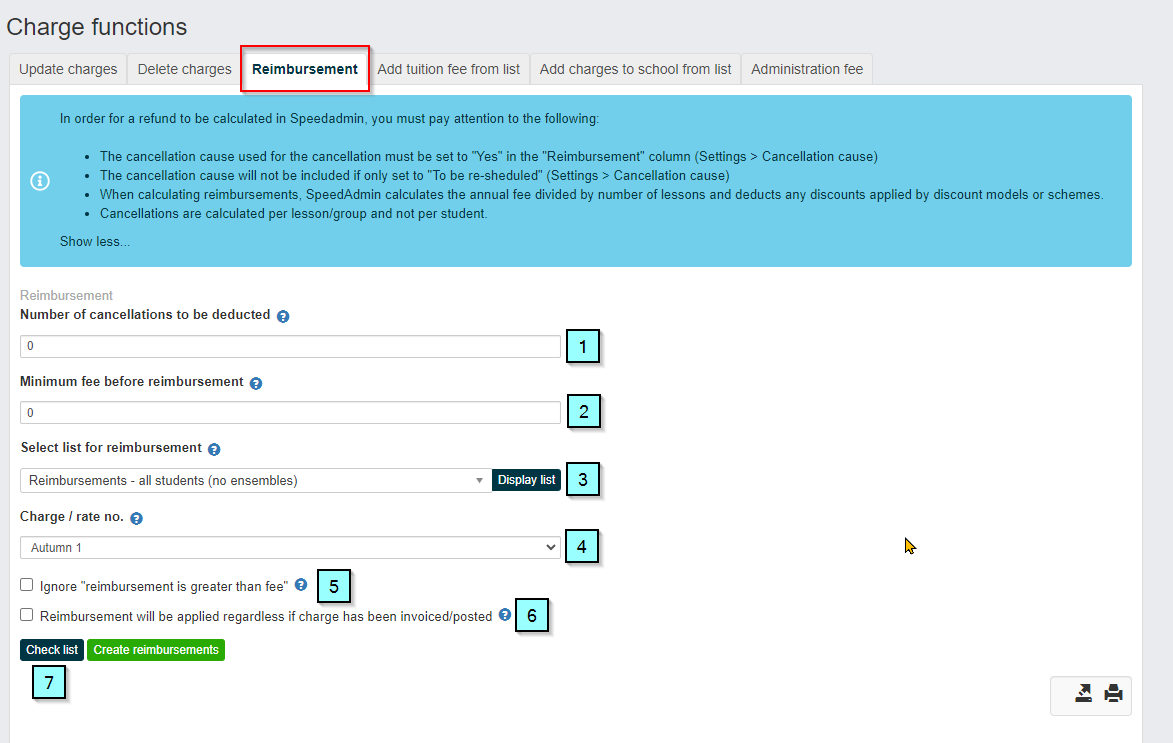The width and height of the screenshot is (1173, 743).
Task: Enable Ignore "reimbursement is greater than fee" checkbox
Action: [x=27, y=585]
